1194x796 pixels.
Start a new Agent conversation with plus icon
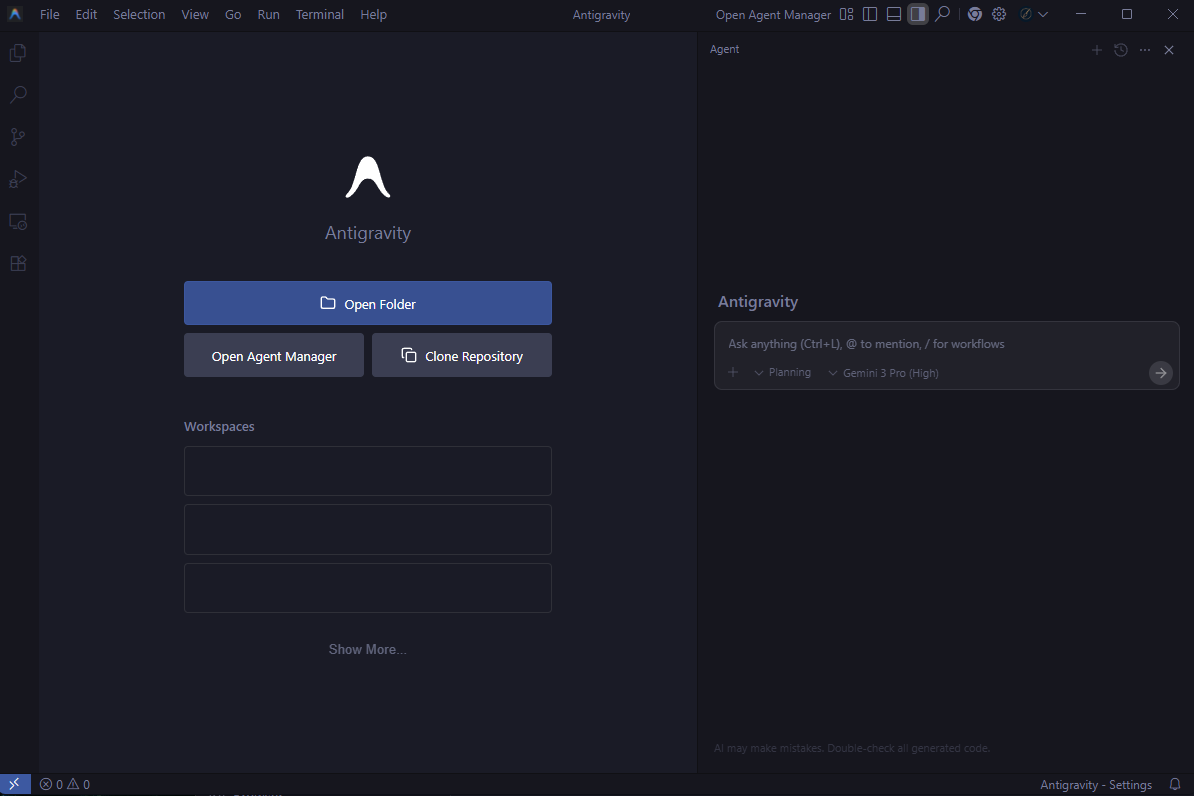tap(1097, 50)
